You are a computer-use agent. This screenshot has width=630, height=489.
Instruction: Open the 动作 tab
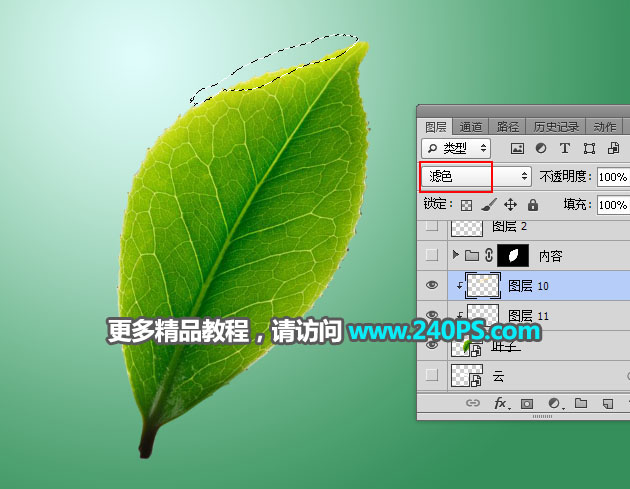(605, 127)
